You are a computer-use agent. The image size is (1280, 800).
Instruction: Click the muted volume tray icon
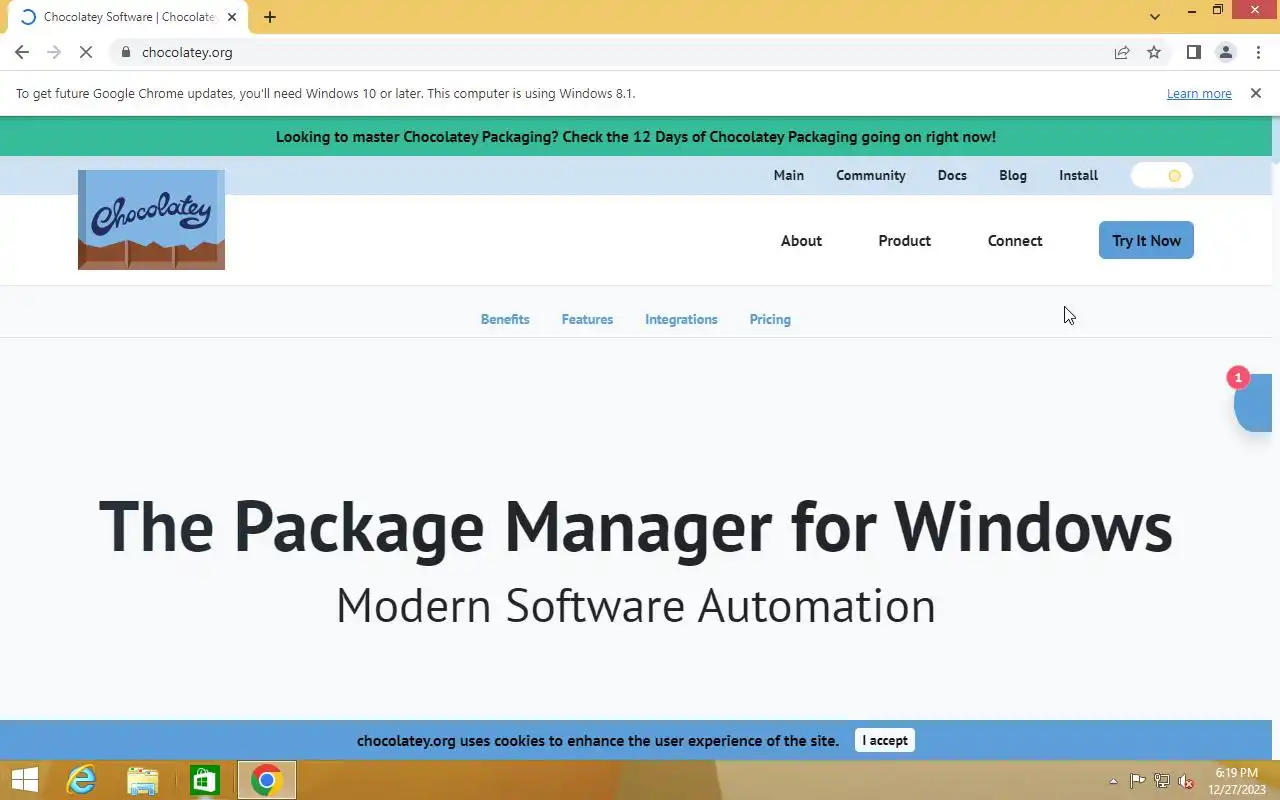pyautogui.click(x=1186, y=781)
